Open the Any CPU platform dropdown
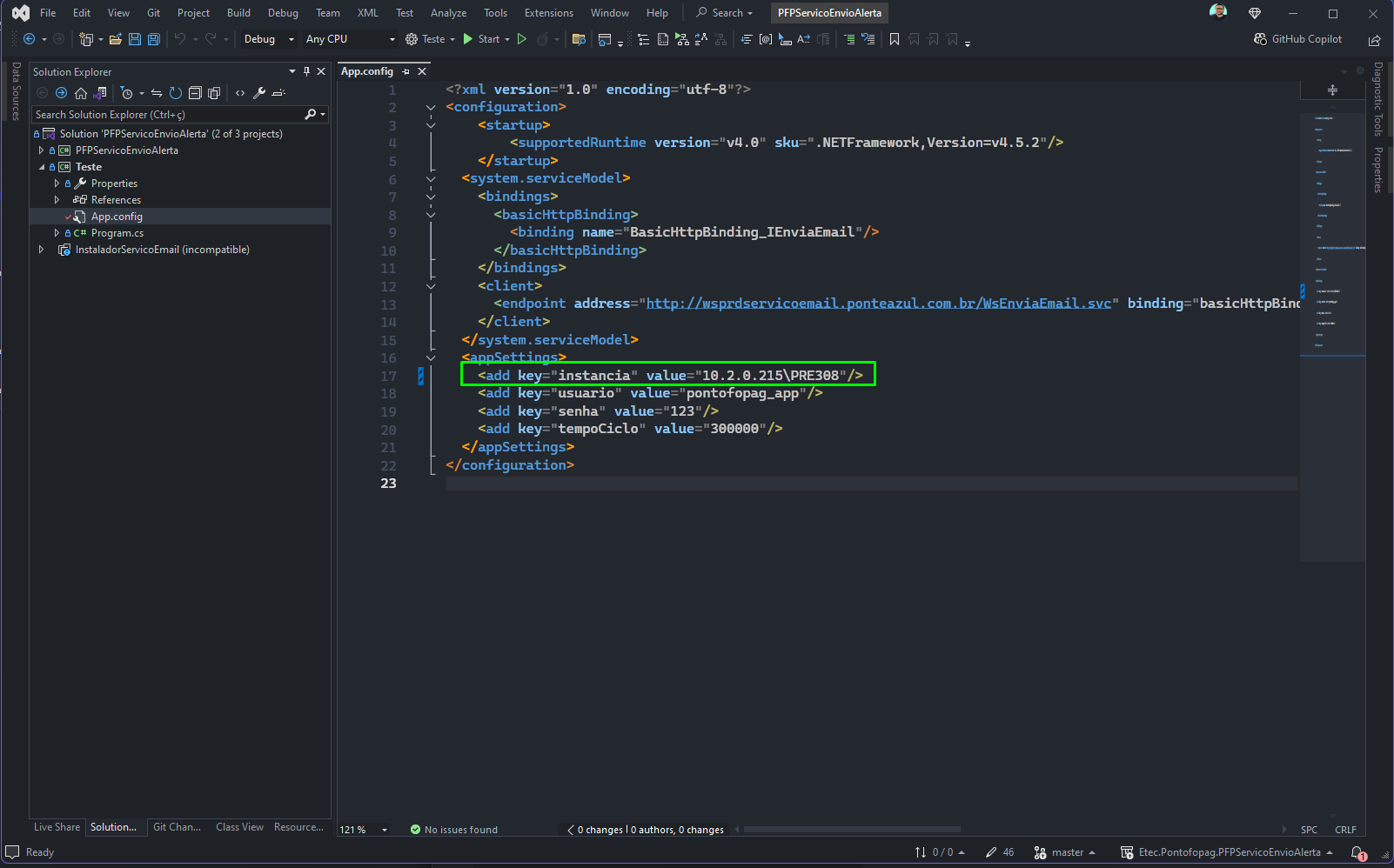 pos(350,39)
